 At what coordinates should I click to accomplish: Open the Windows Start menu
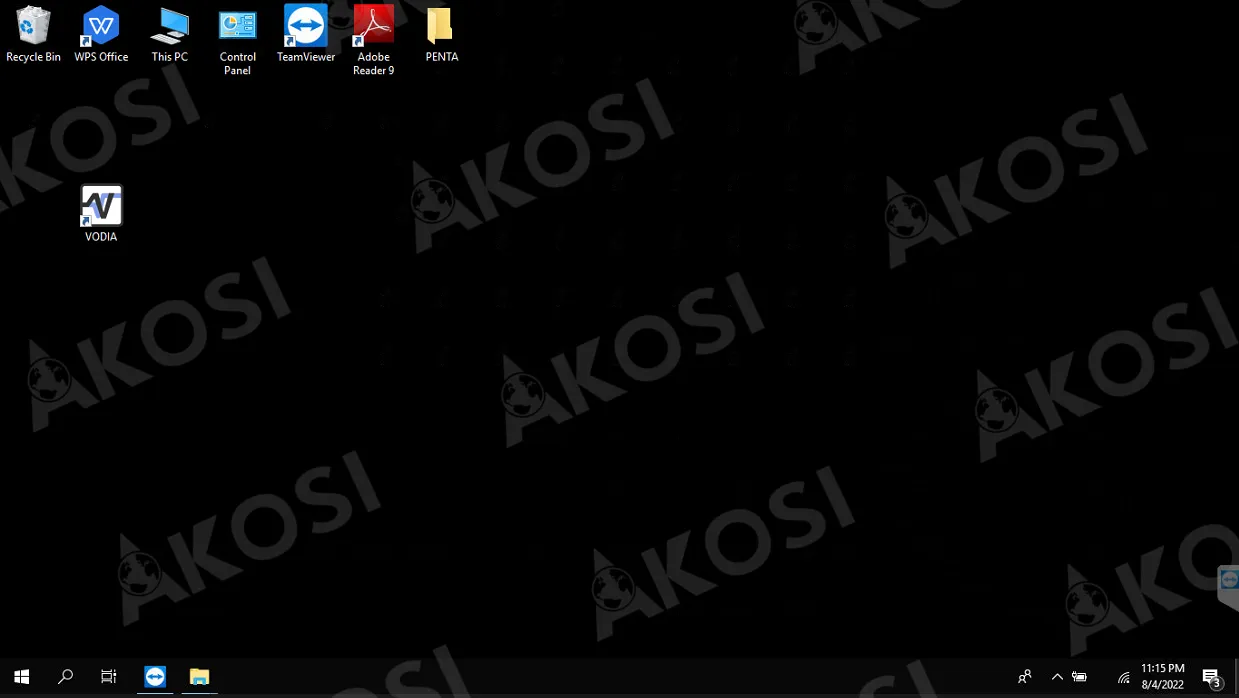click(x=21, y=677)
